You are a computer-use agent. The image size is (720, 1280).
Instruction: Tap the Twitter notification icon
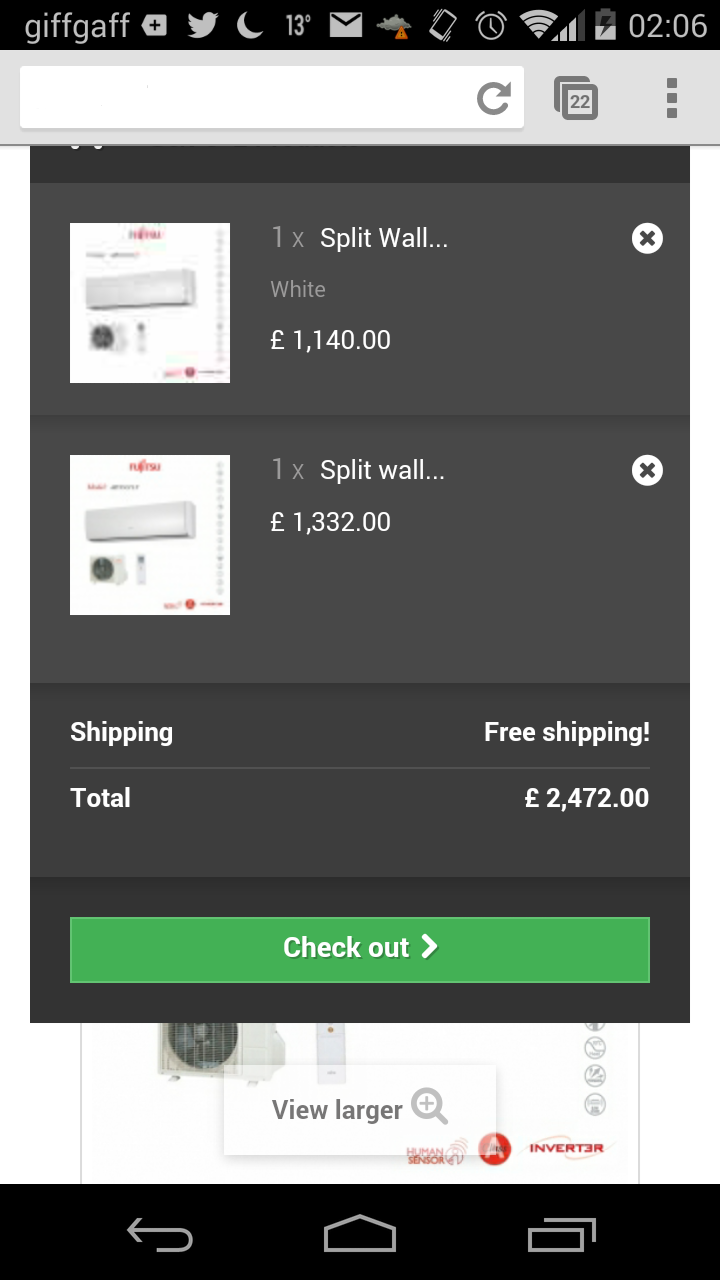[x=202, y=25]
